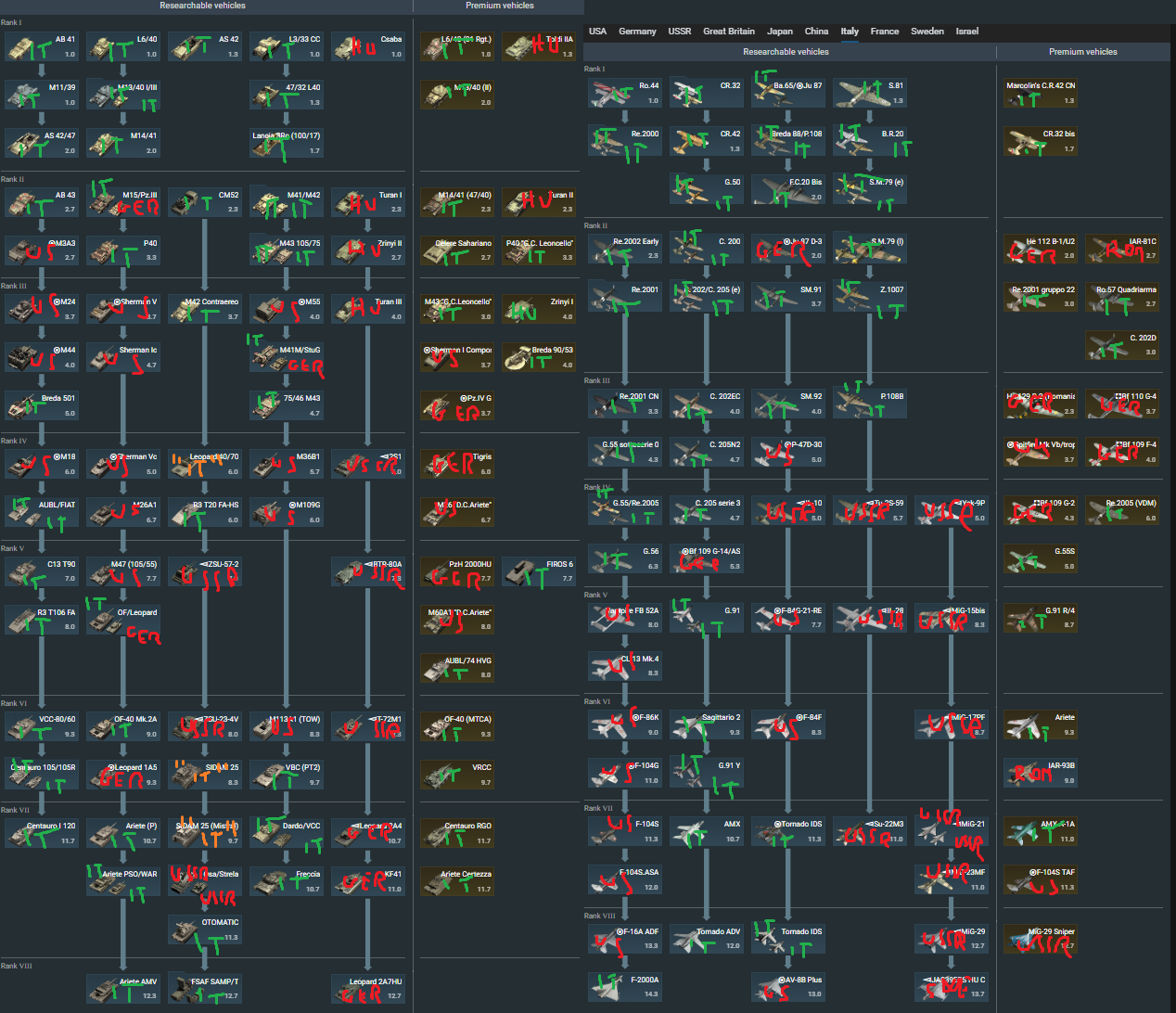
Task: Select the KF41 vehicle
Action: 368,881
